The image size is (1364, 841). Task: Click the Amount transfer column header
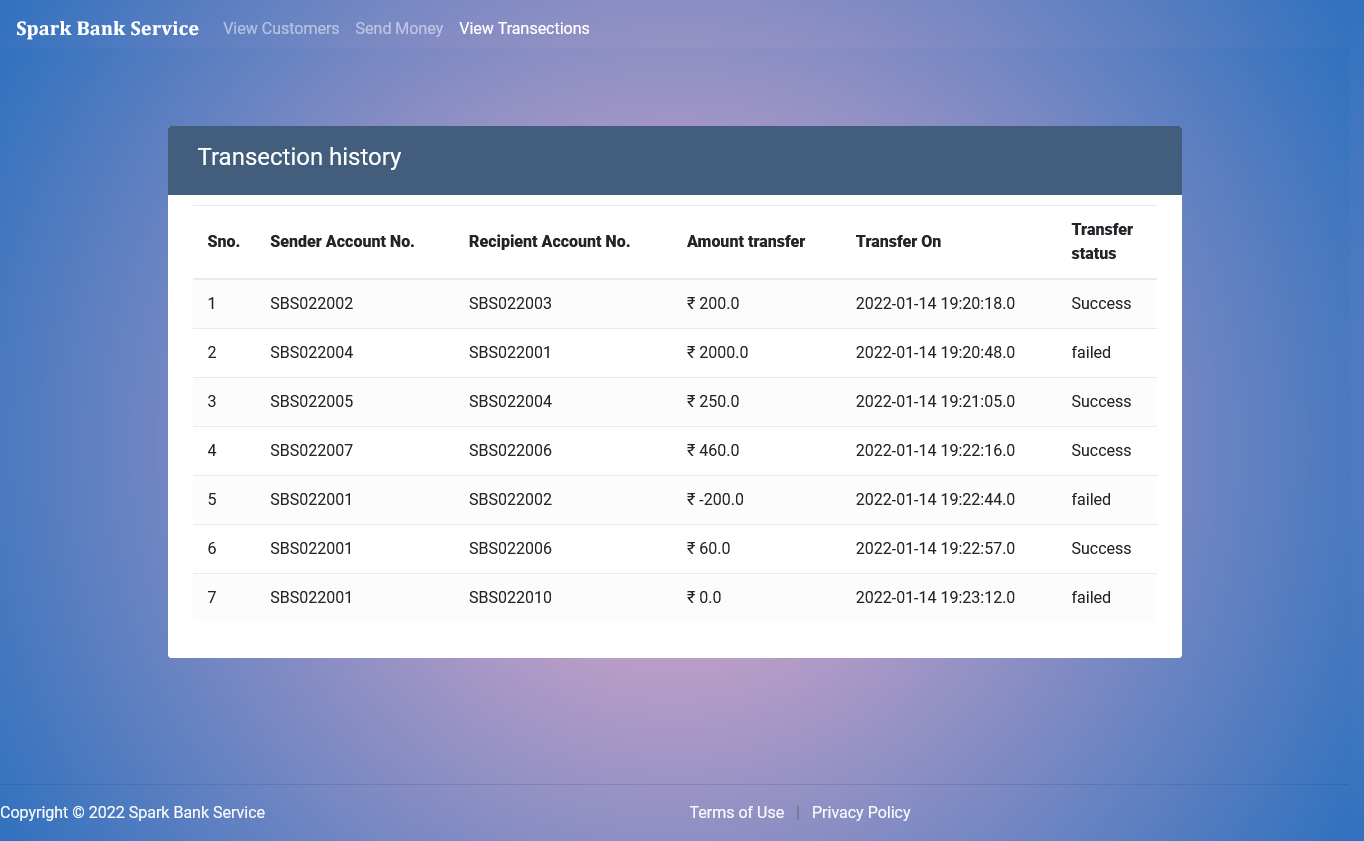[746, 241]
